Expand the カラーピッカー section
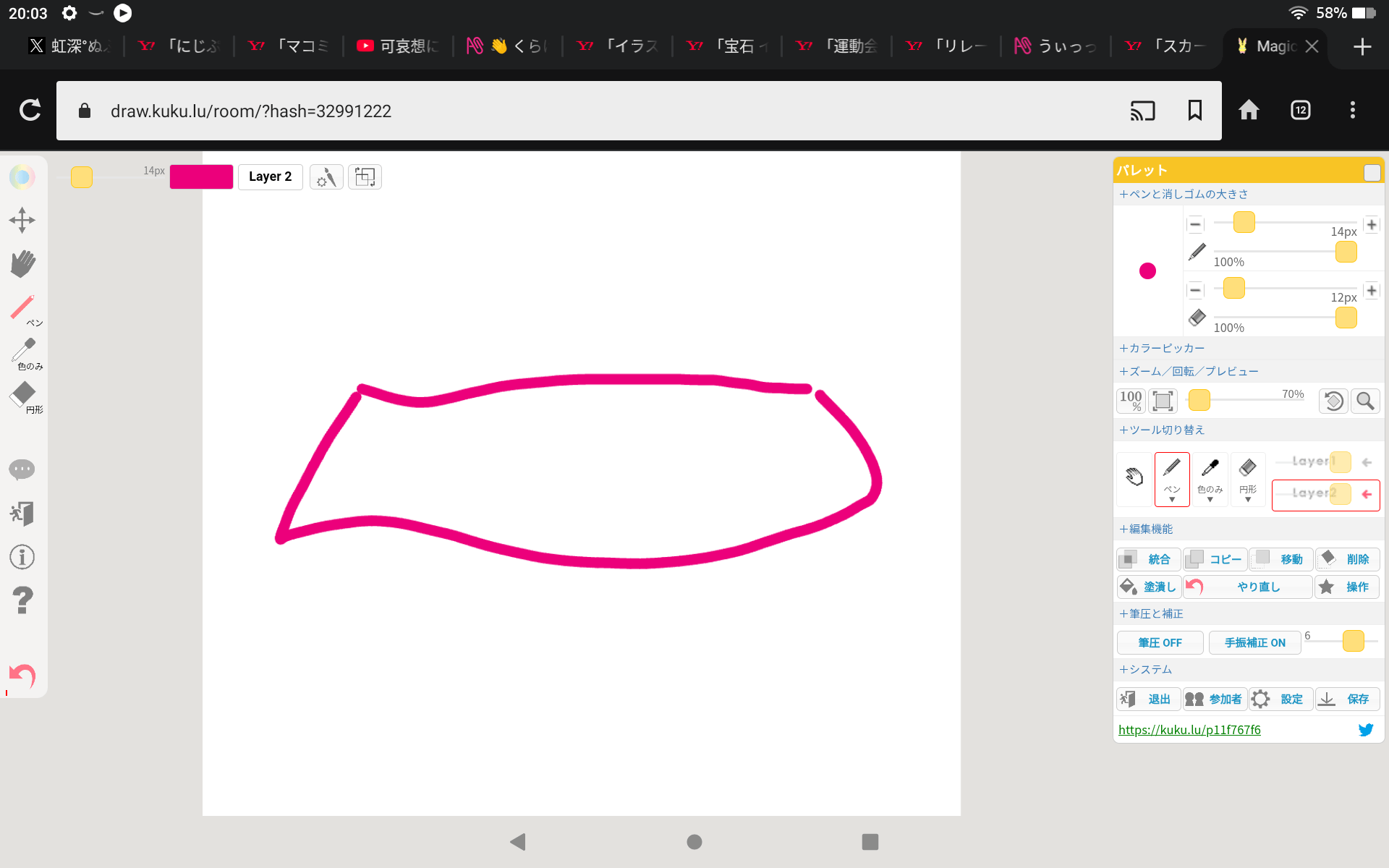Viewport: 1389px width, 868px height. click(x=1161, y=348)
